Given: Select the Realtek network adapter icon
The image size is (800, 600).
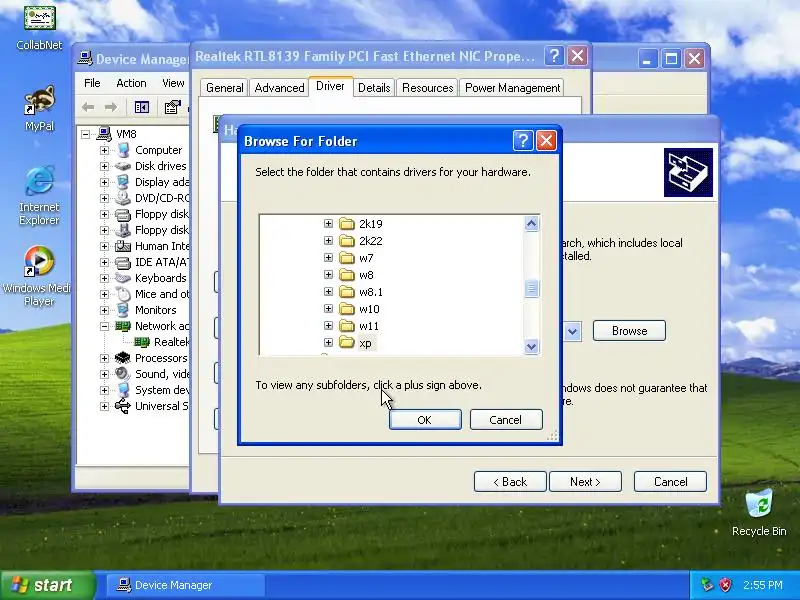Looking at the screenshot, I should pyautogui.click(x=142, y=342).
